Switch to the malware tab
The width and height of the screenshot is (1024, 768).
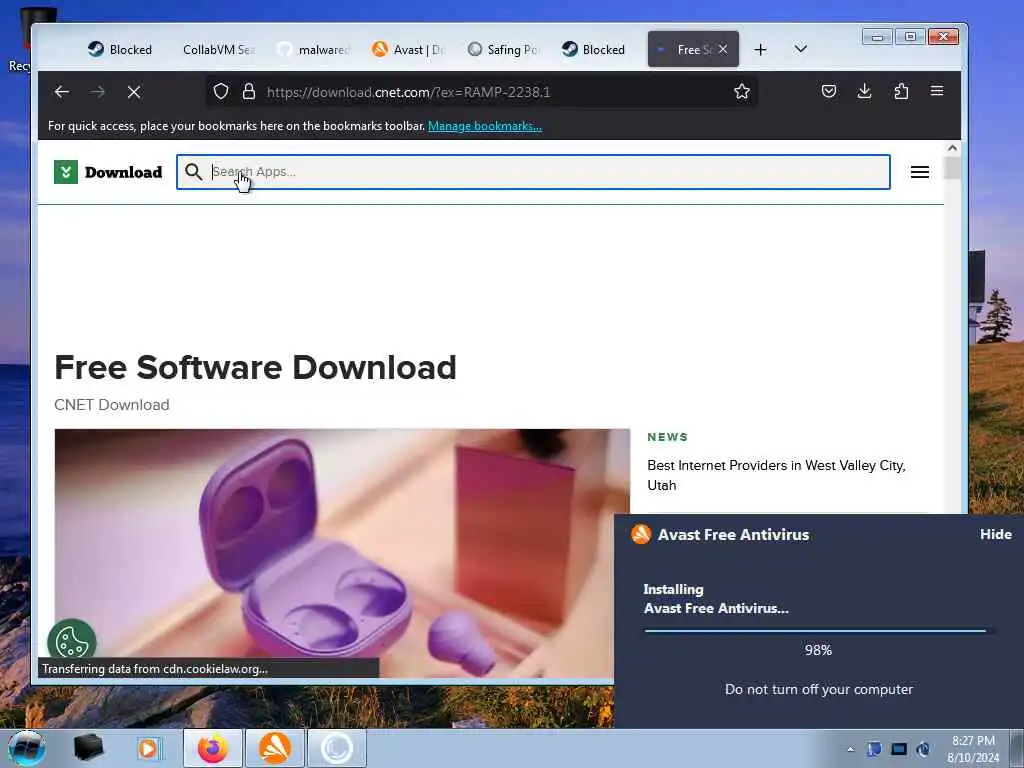tap(313, 50)
